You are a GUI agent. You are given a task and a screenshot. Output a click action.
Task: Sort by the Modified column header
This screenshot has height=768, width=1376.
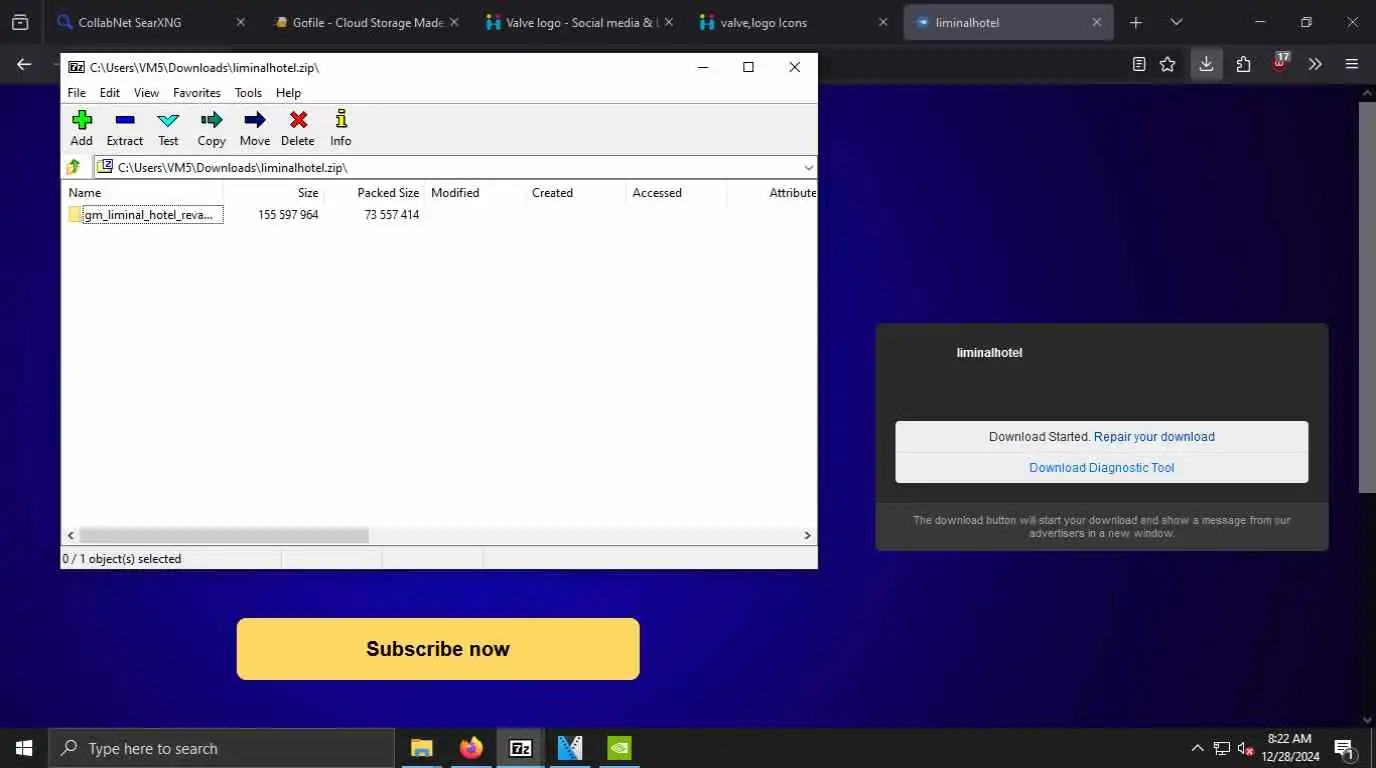point(475,193)
